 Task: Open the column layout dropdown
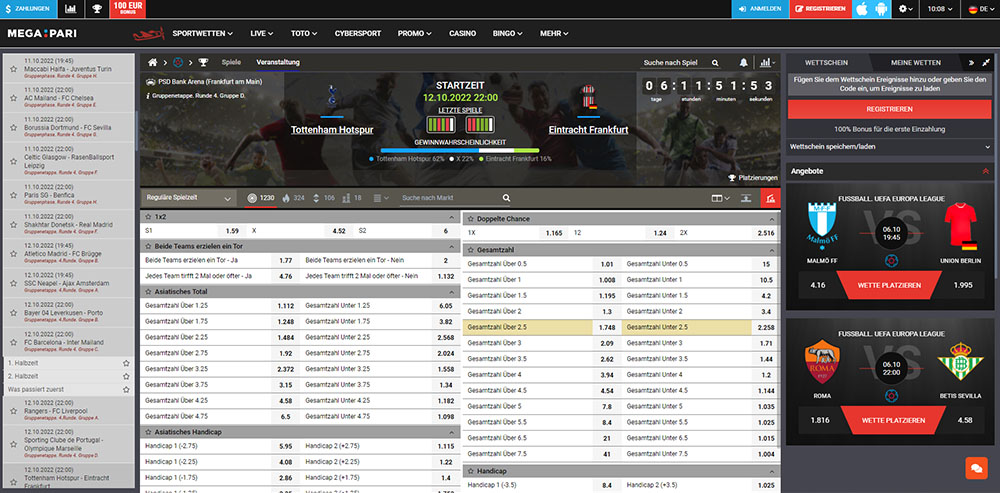721,198
